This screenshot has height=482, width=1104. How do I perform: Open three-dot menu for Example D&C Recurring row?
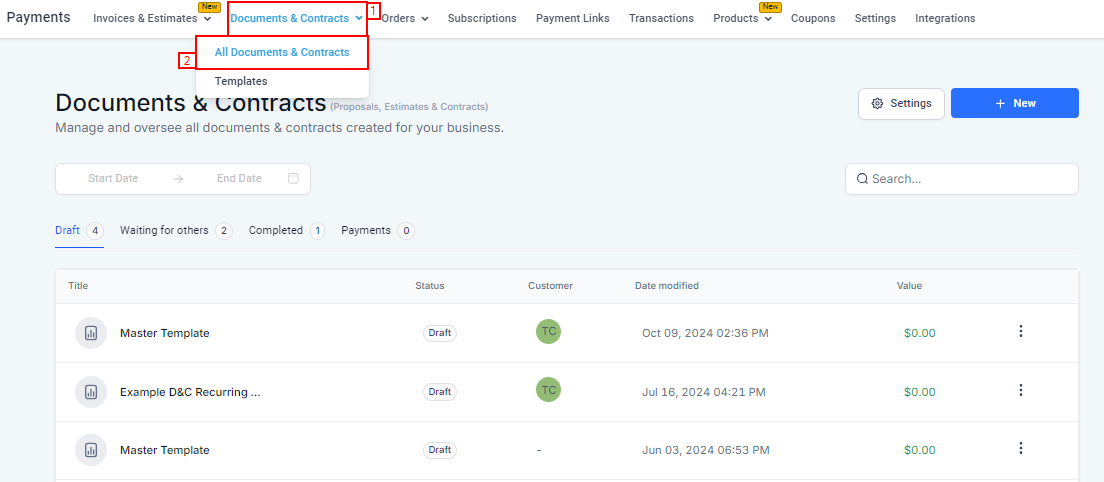click(1021, 390)
